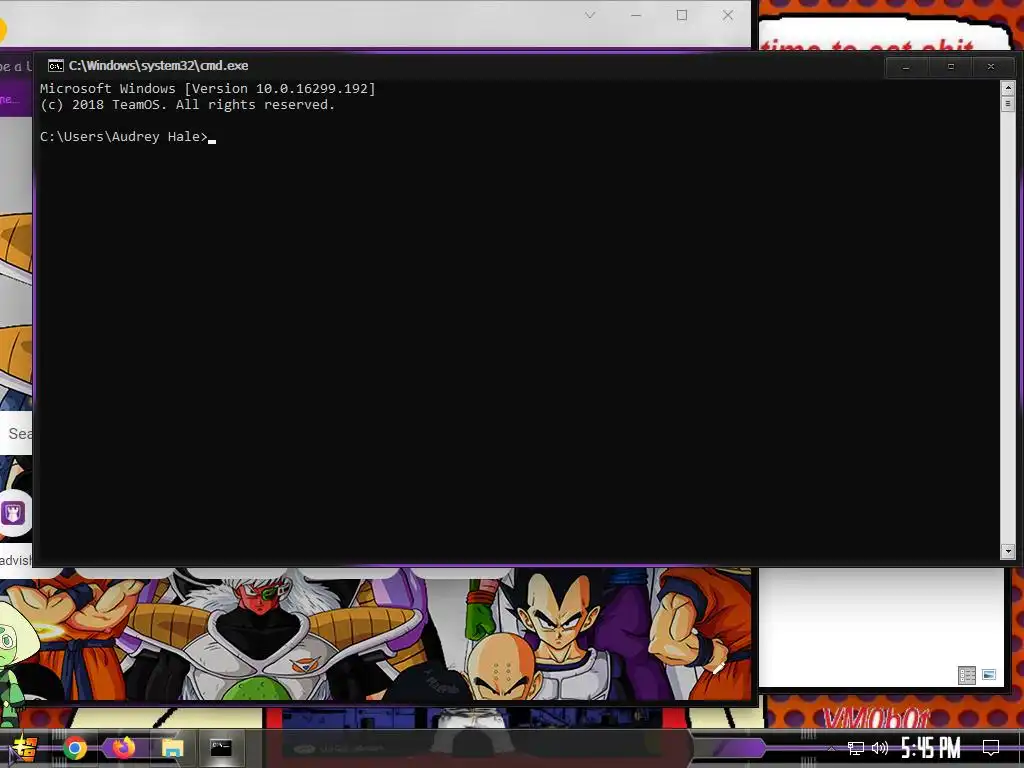Click the volume speaker tray icon
Image resolution: width=1024 pixels, height=768 pixels.
[880, 748]
